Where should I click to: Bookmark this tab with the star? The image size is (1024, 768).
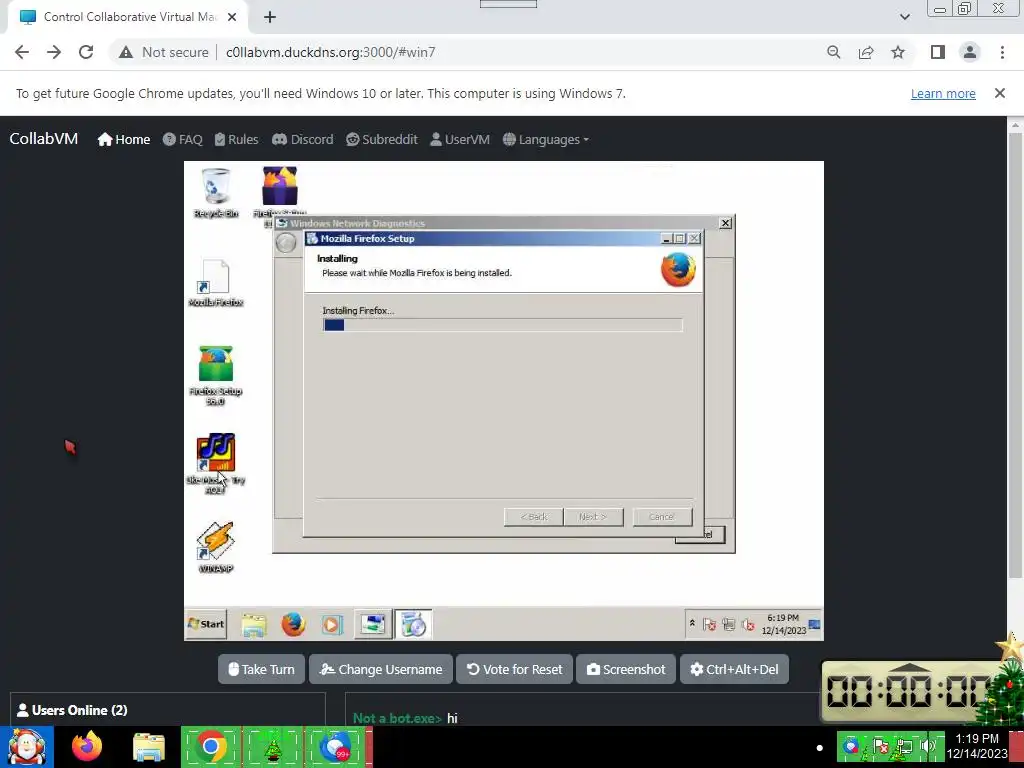[898, 52]
